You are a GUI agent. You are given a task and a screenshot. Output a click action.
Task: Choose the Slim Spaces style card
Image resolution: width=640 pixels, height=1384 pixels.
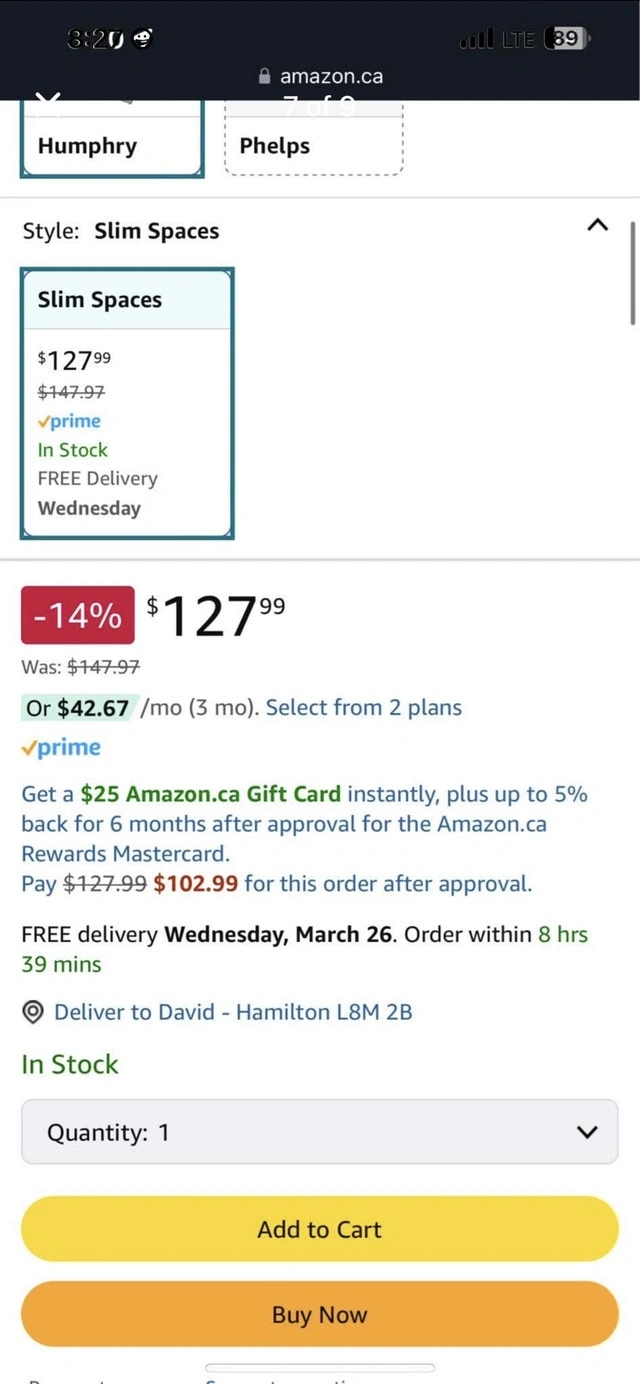(x=127, y=403)
